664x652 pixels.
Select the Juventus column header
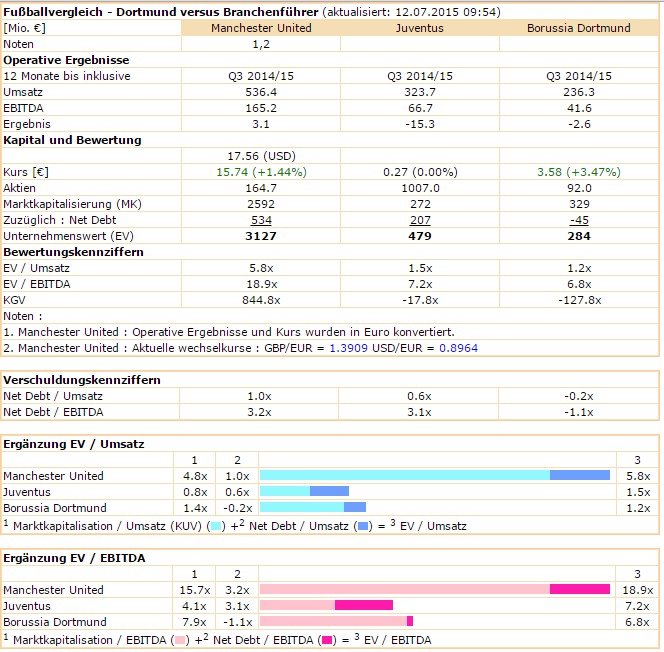pyautogui.click(x=420, y=28)
